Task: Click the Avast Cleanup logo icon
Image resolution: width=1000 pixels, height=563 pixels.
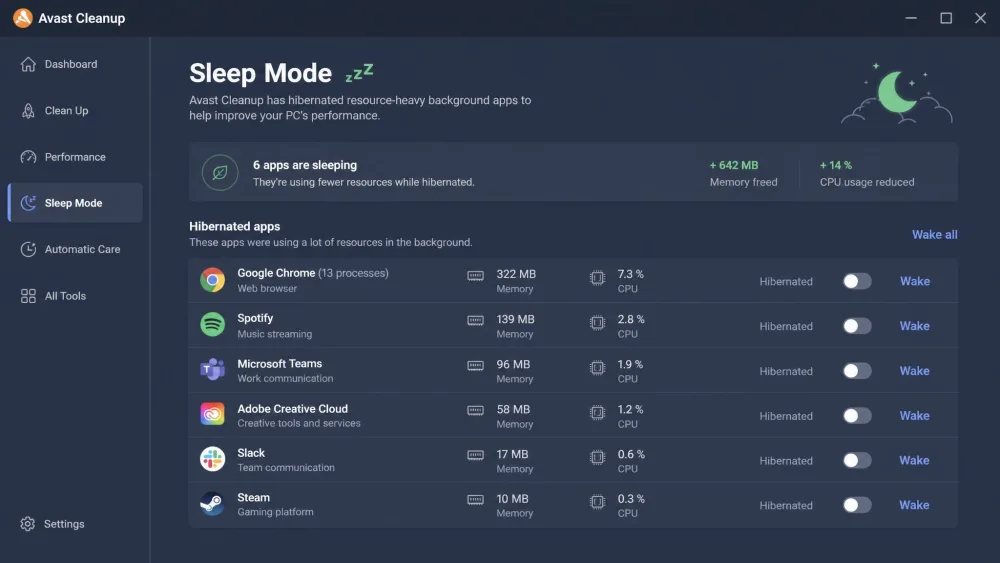Action: [22, 18]
